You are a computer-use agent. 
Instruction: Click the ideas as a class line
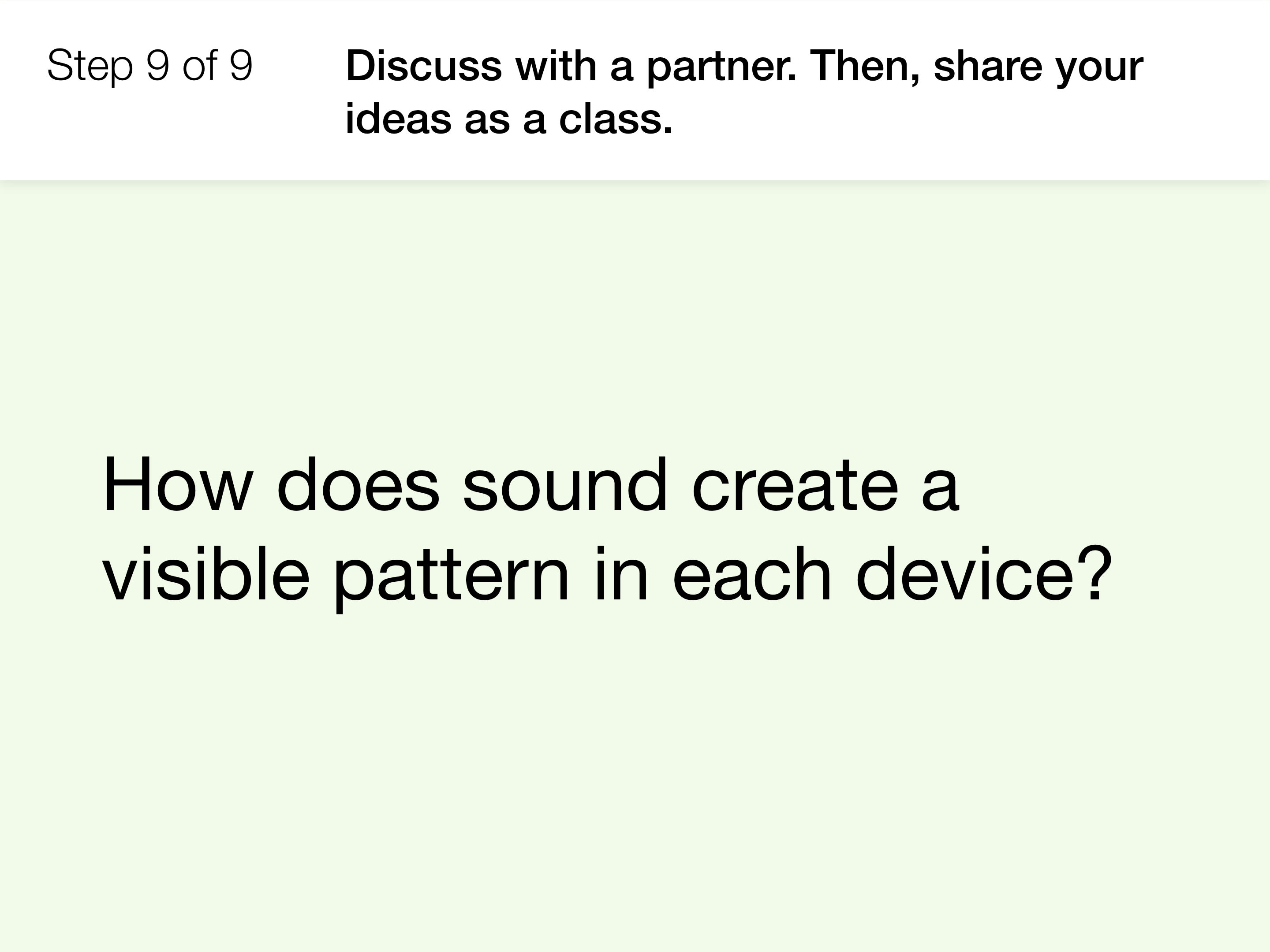[509, 119]
